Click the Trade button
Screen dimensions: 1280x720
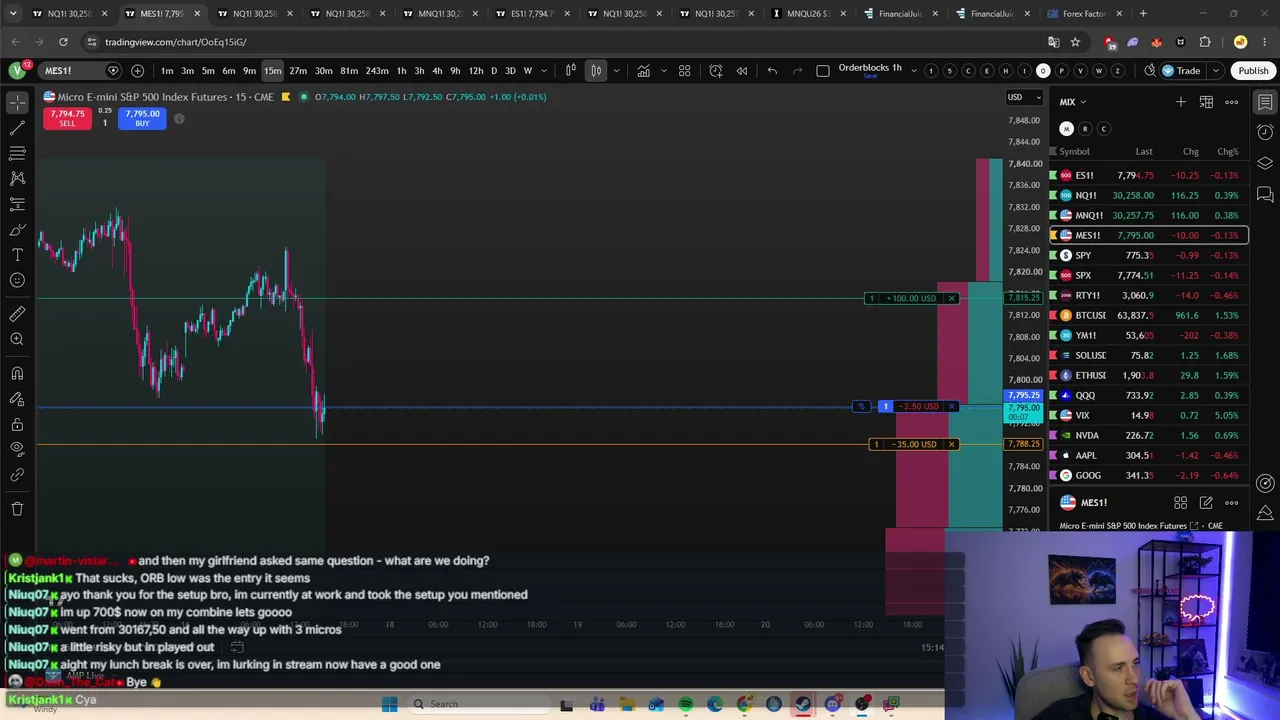click(x=1182, y=71)
